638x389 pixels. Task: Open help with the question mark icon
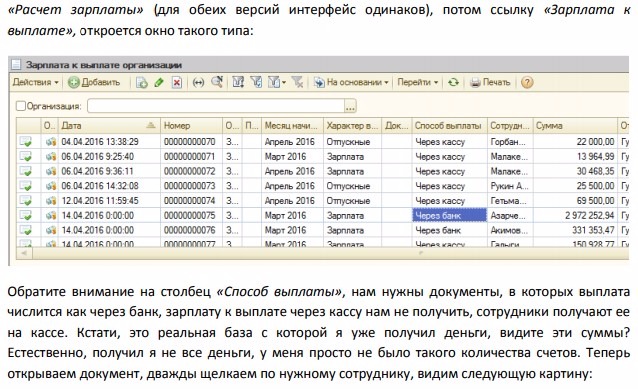click(x=527, y=83)
